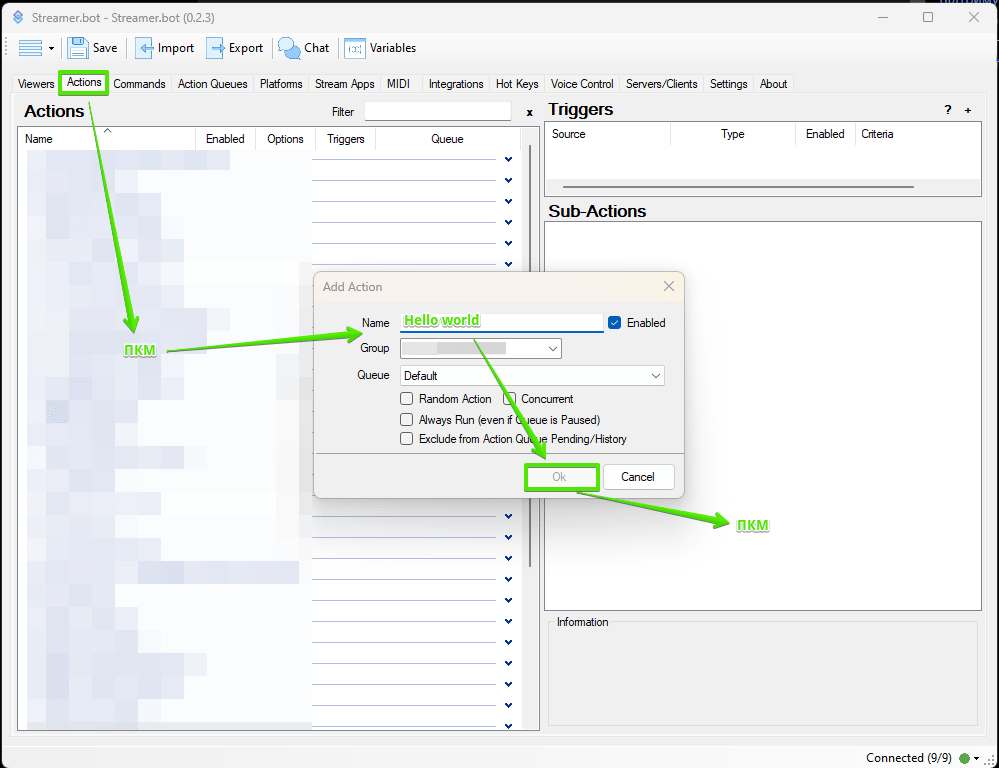Image resolution: width=999 pixels, height=768 pixels.
Task: Open the Voice Control tab
Action: click(x=582, y=83)
